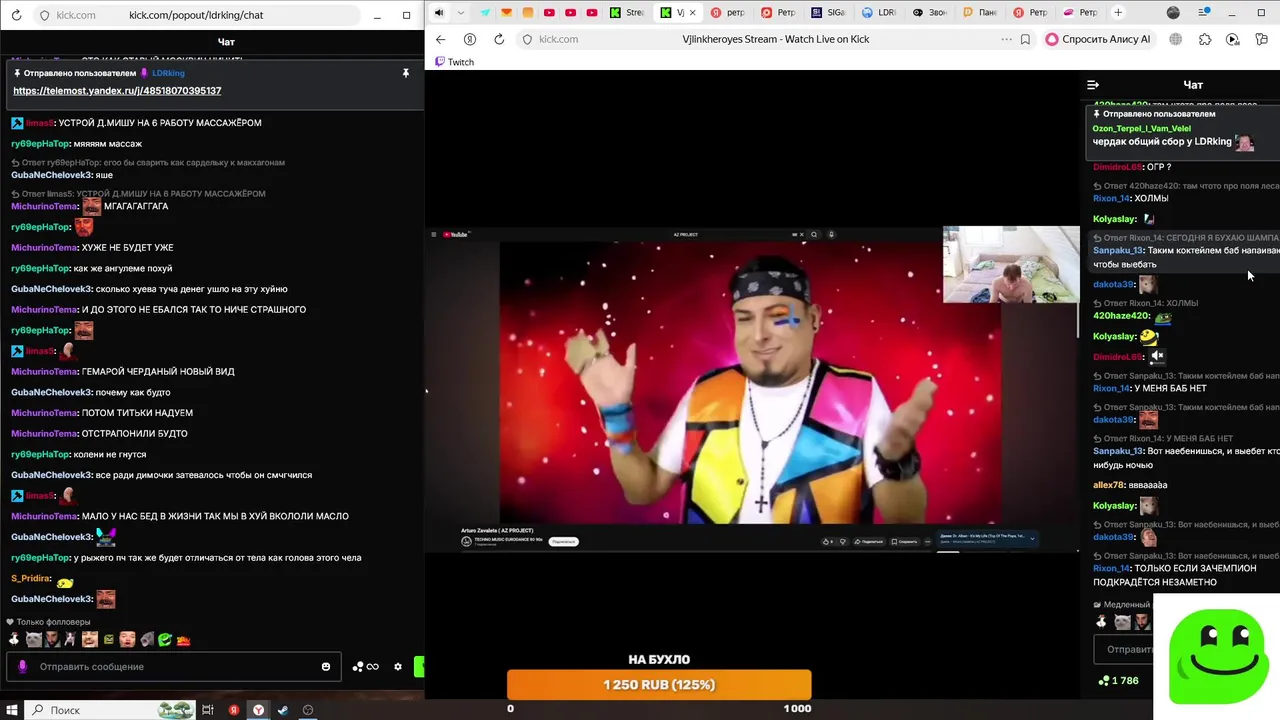Switch to the LDR browser tab
Viewport: 1280px width, 720px height.
(879, 13)
